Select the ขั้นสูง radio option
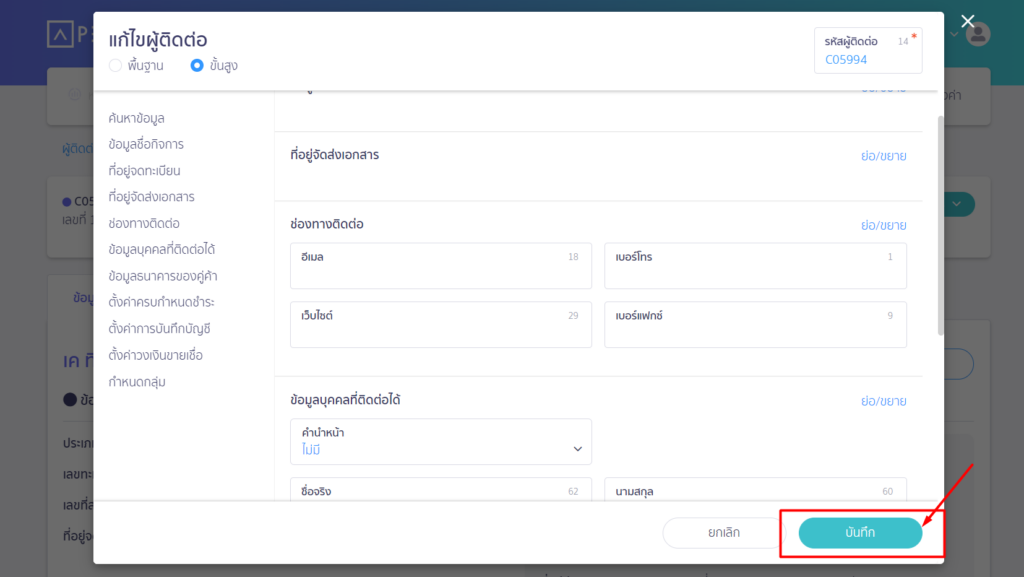This screenshot has height=577, width=1024. tap(197, 66)
